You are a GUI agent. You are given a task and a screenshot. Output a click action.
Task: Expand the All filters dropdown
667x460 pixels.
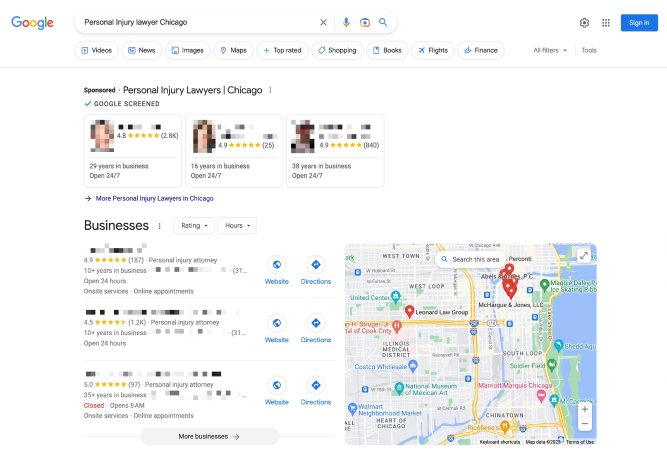point(550,50)
